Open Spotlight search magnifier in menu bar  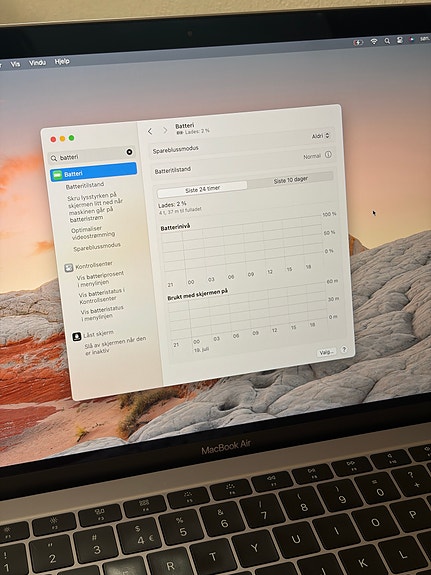coord(387,41)
